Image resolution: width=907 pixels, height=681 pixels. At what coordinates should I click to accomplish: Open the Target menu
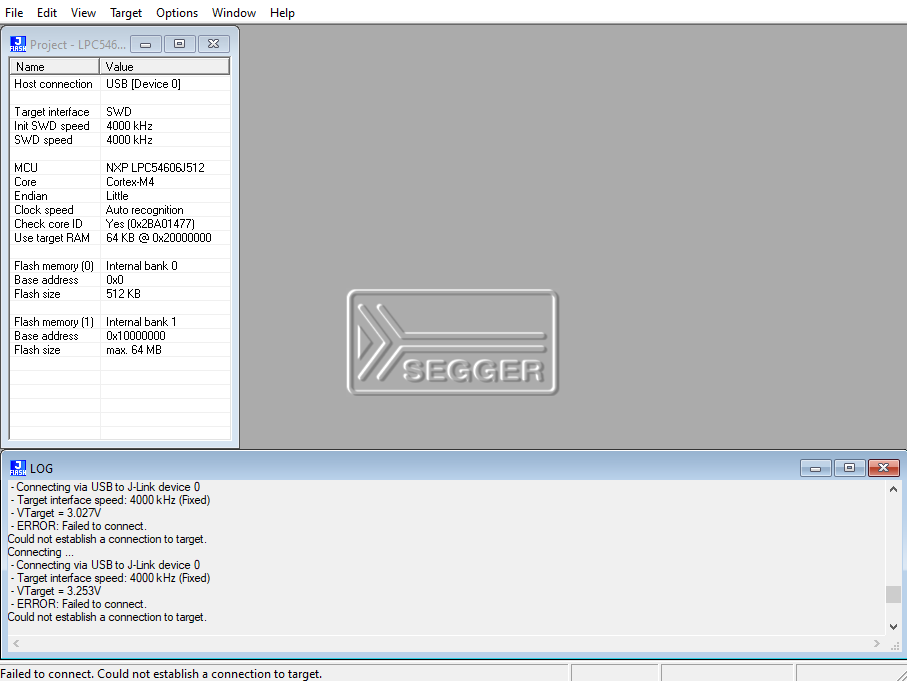point(126,13)
